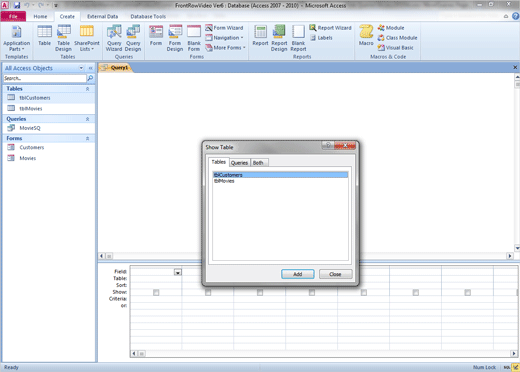The height and width of the screenshot is (372, 520).
Task: Switch to the Queries tab in Show Table
Action: pos(239,163)
